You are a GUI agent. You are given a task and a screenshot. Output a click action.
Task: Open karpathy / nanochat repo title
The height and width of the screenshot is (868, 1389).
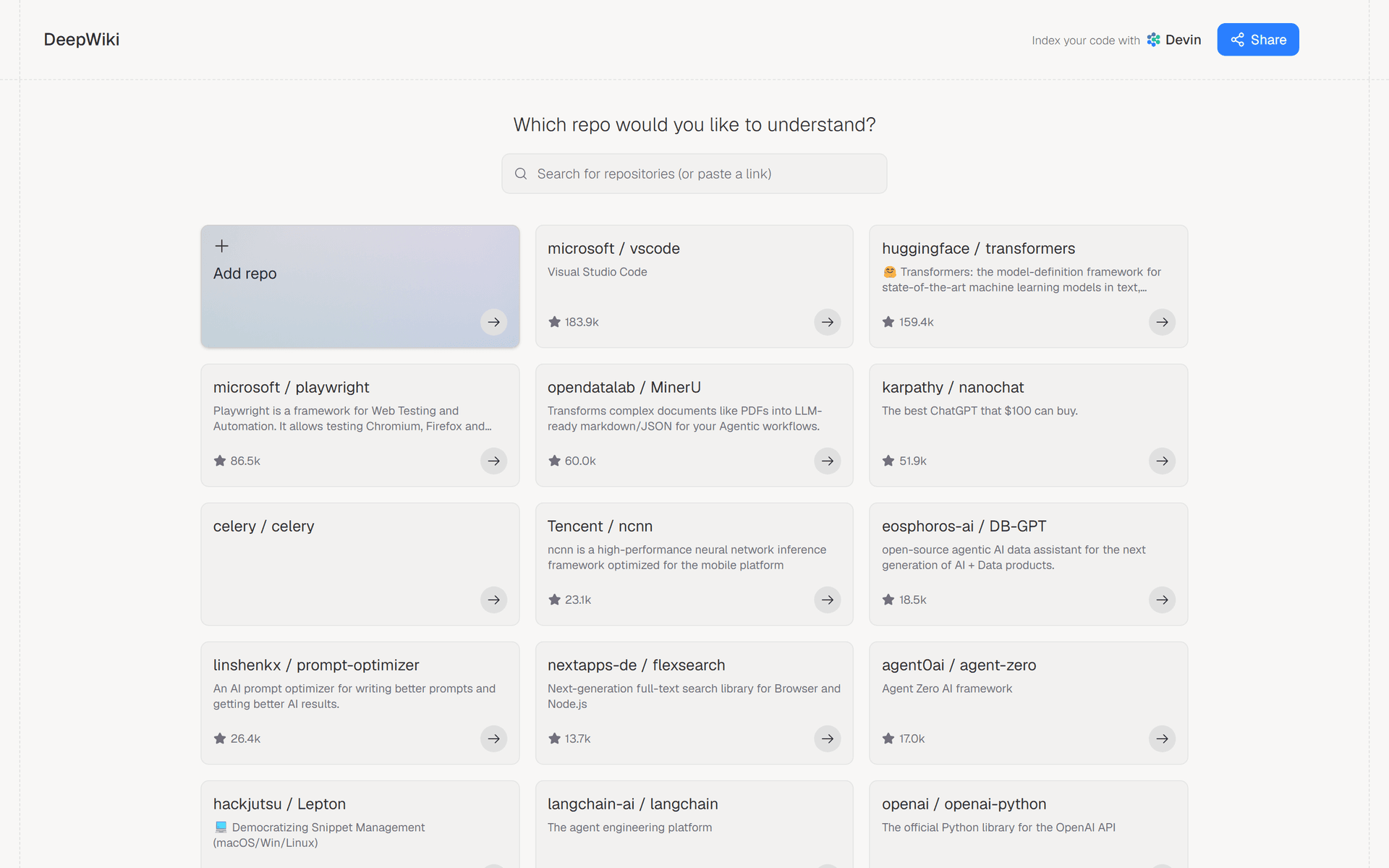[953, 387]
